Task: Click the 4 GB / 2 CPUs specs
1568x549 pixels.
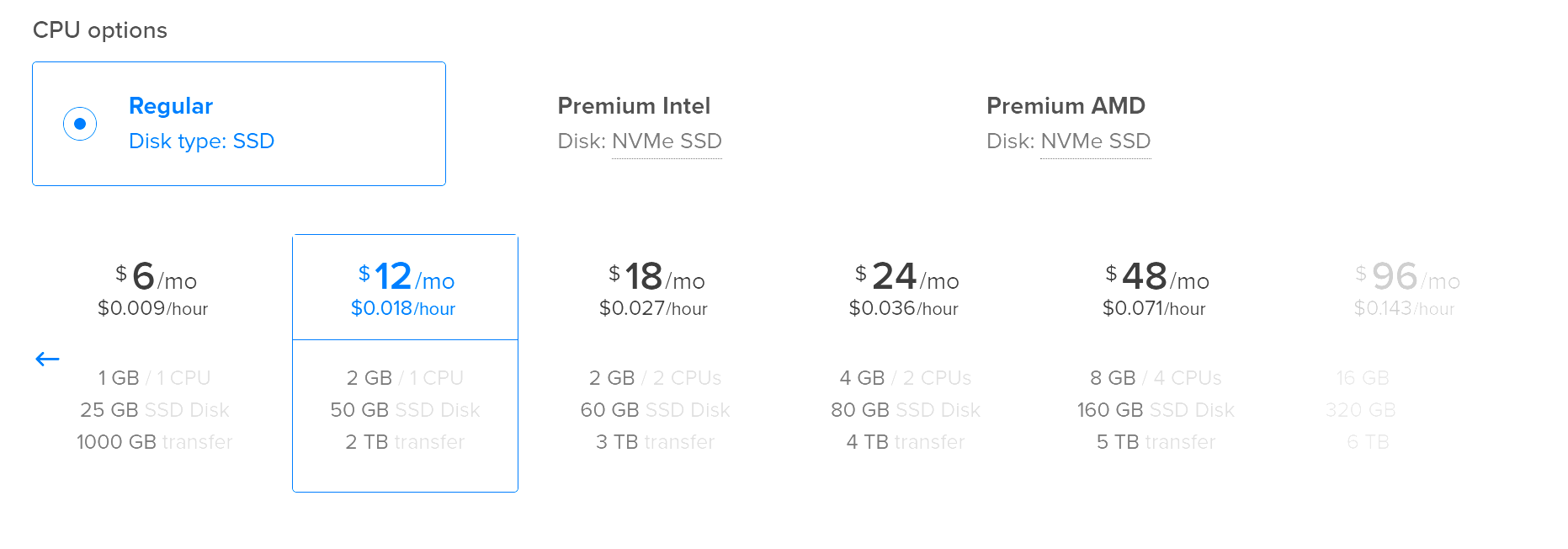Action: (x=906, y=378)
